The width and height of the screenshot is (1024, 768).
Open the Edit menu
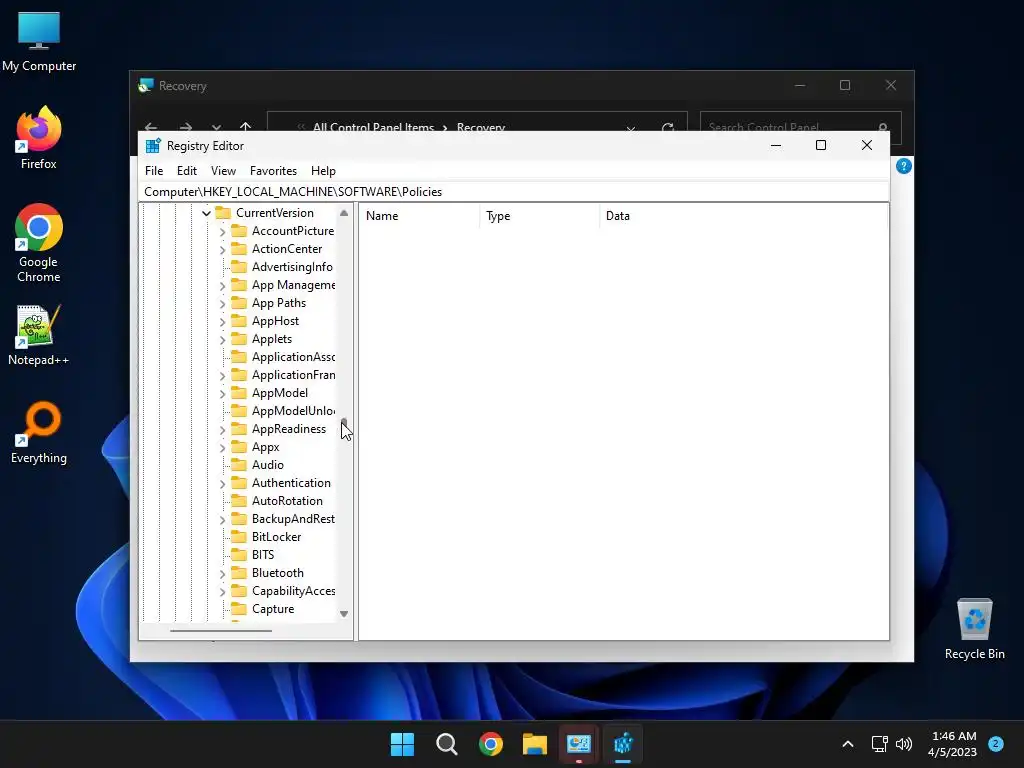[187, 170]
